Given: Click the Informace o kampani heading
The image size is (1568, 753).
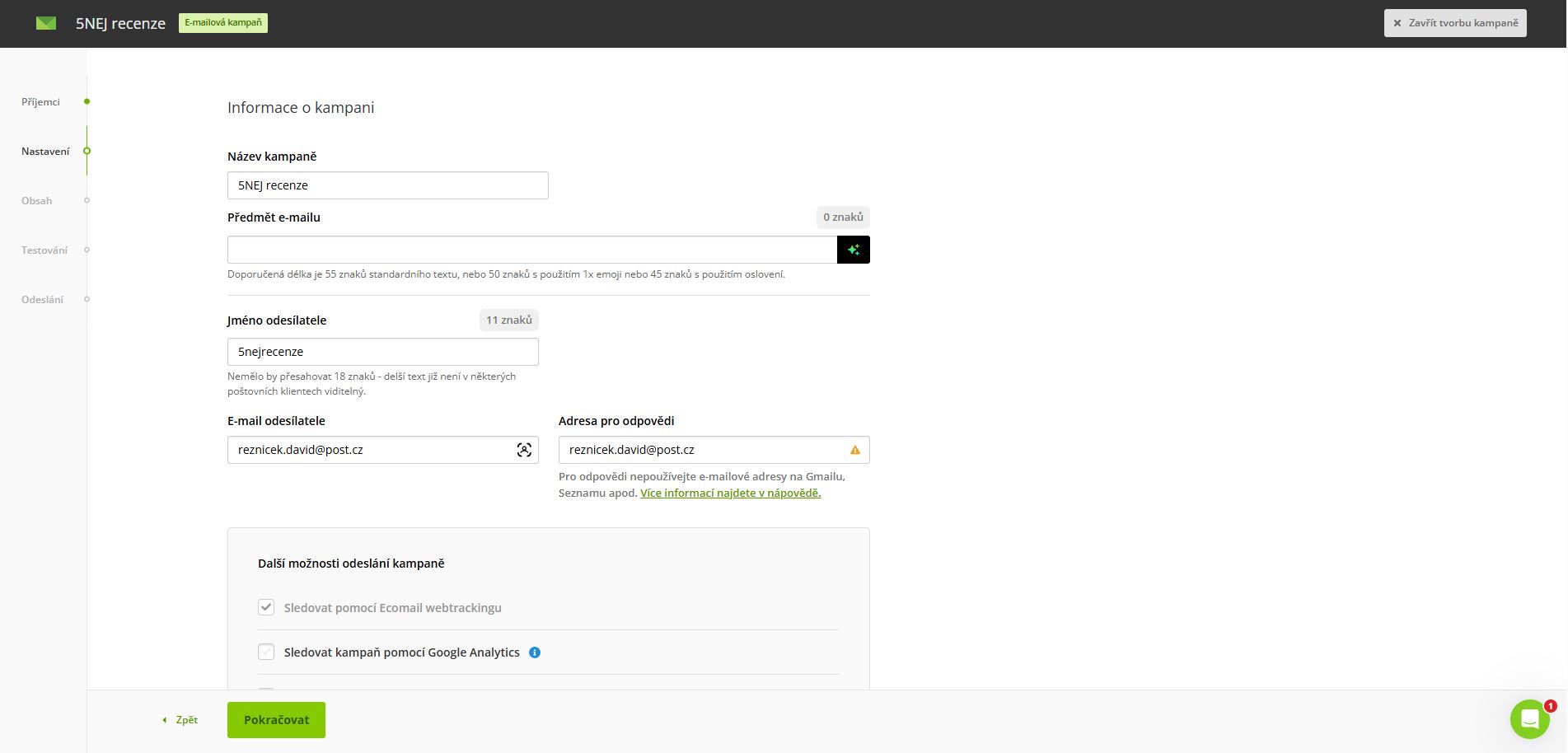Looking at the screenshot, I should coord(301,108).
